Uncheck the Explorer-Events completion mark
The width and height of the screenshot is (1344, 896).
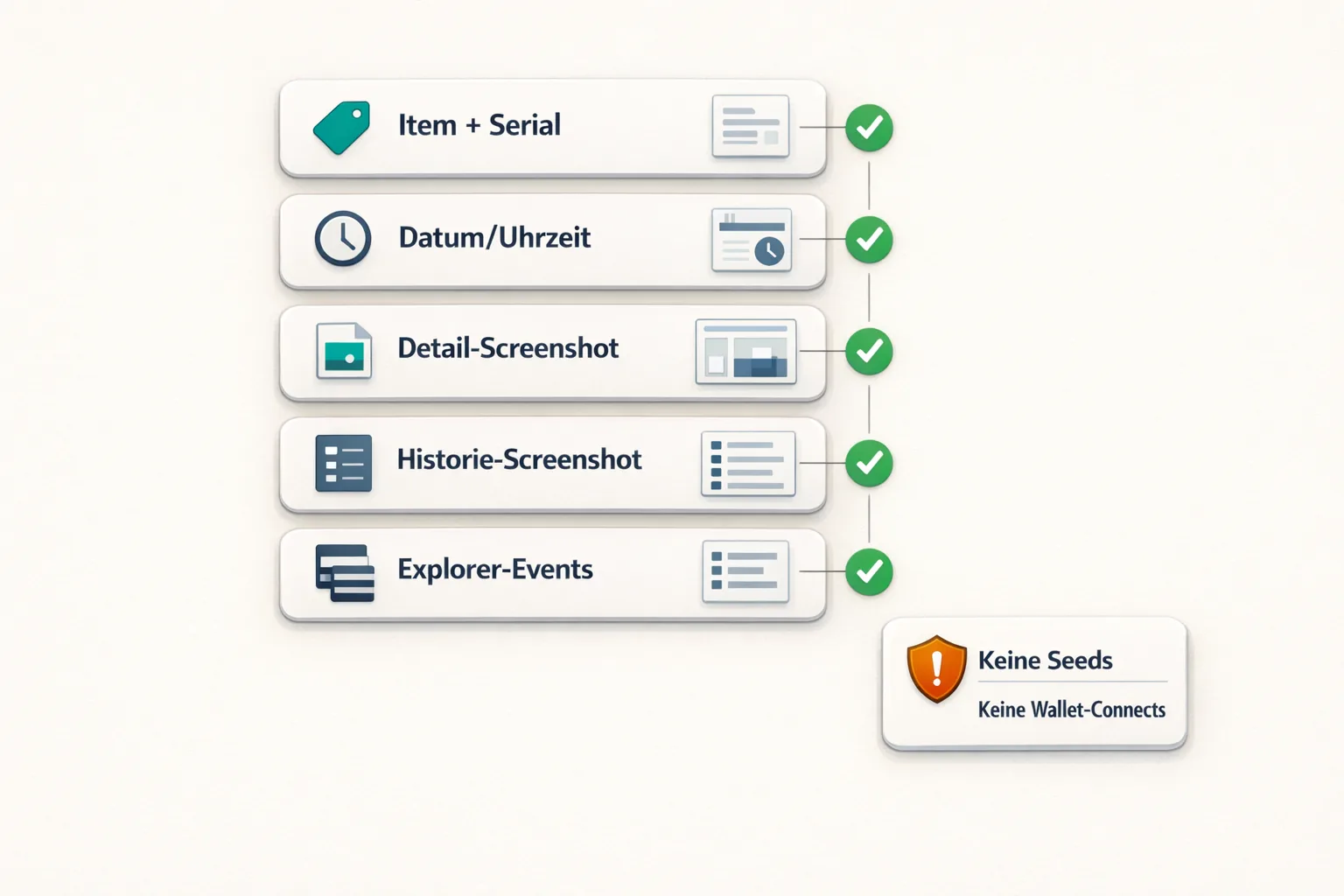(x=868, y=572)
